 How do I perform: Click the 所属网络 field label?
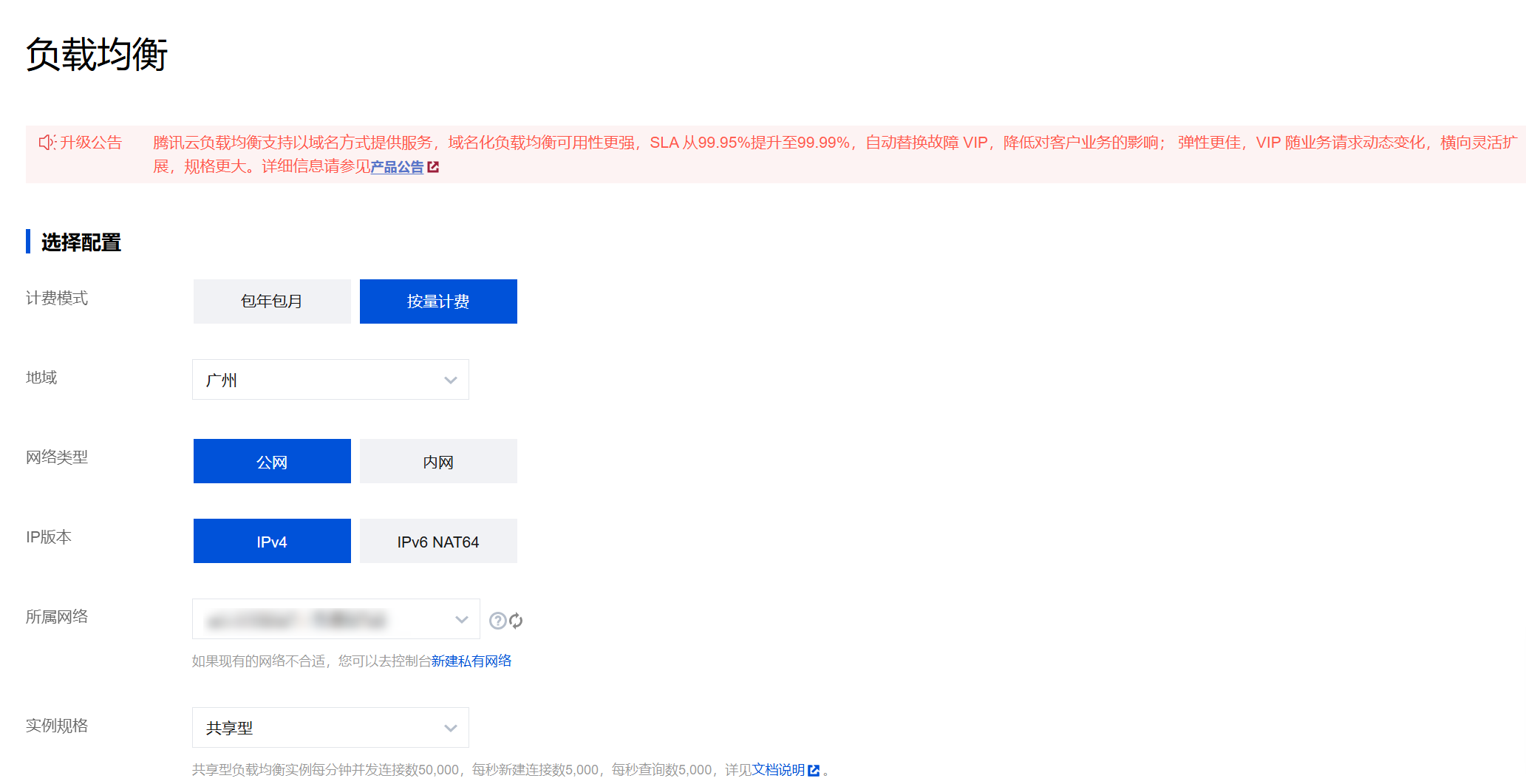57,617
